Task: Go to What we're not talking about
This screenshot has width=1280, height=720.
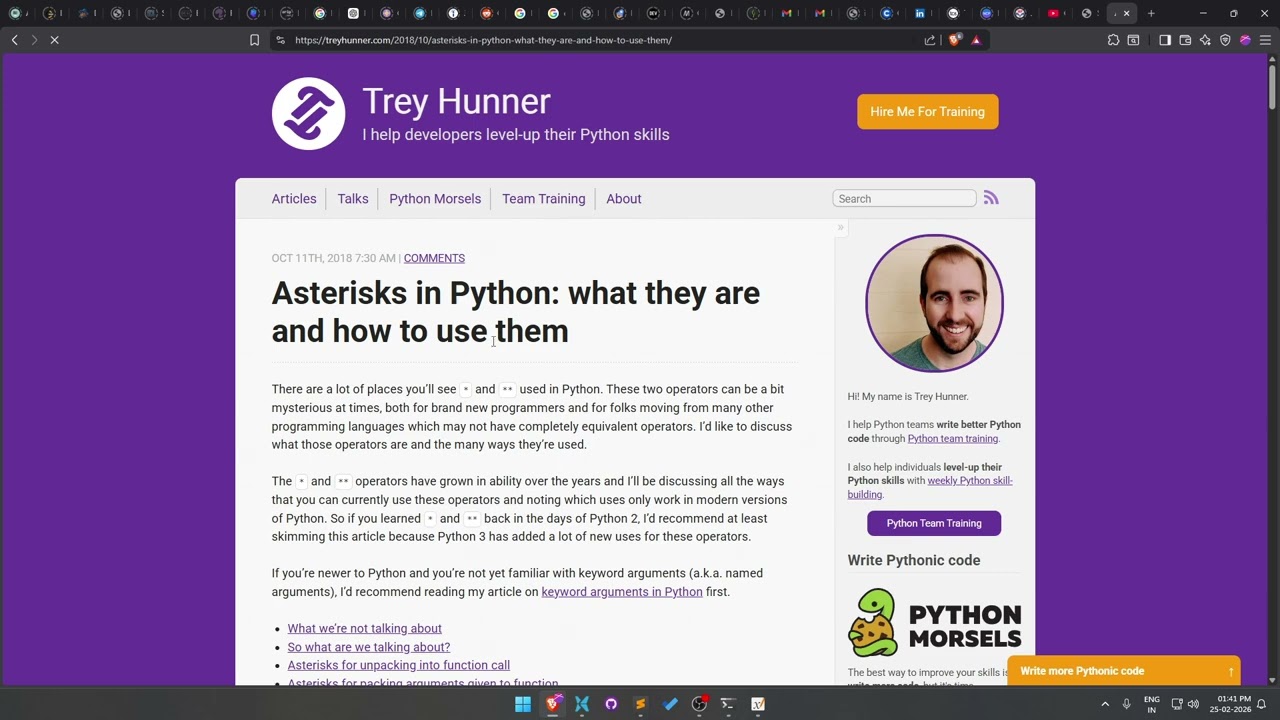Action: coord(365,629)
